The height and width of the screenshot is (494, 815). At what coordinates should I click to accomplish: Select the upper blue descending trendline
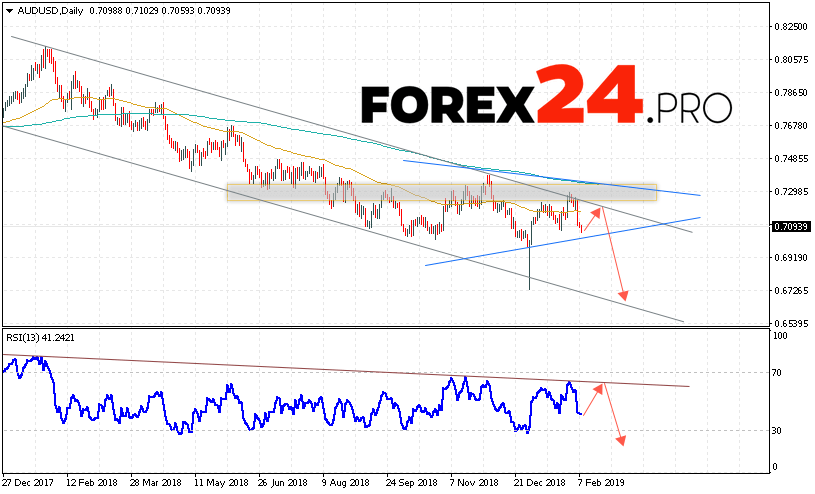click(550, 177)
